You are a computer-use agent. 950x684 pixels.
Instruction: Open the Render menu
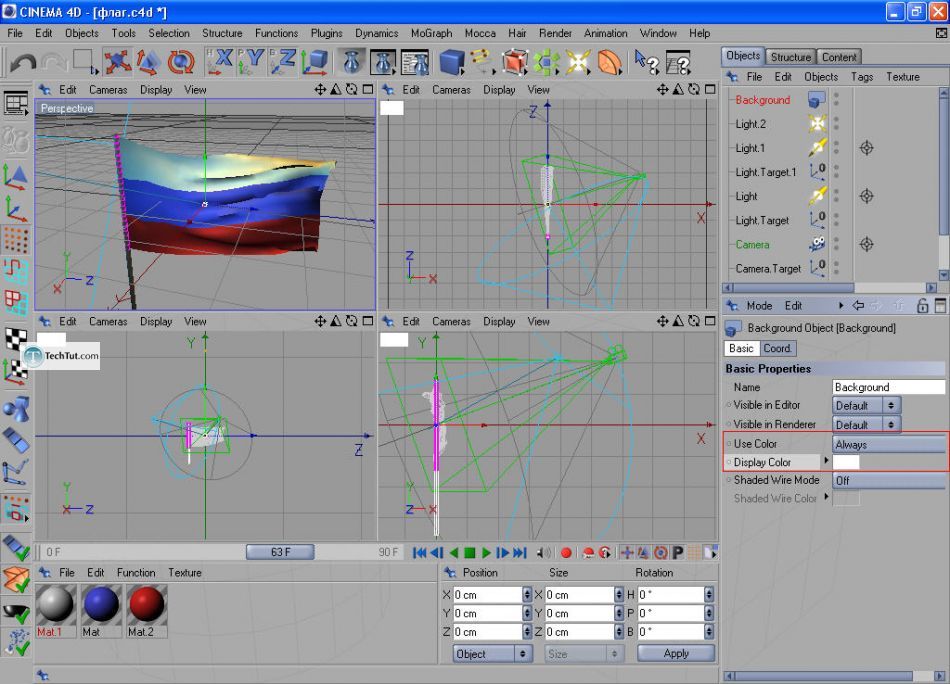(x=555, y=33)
